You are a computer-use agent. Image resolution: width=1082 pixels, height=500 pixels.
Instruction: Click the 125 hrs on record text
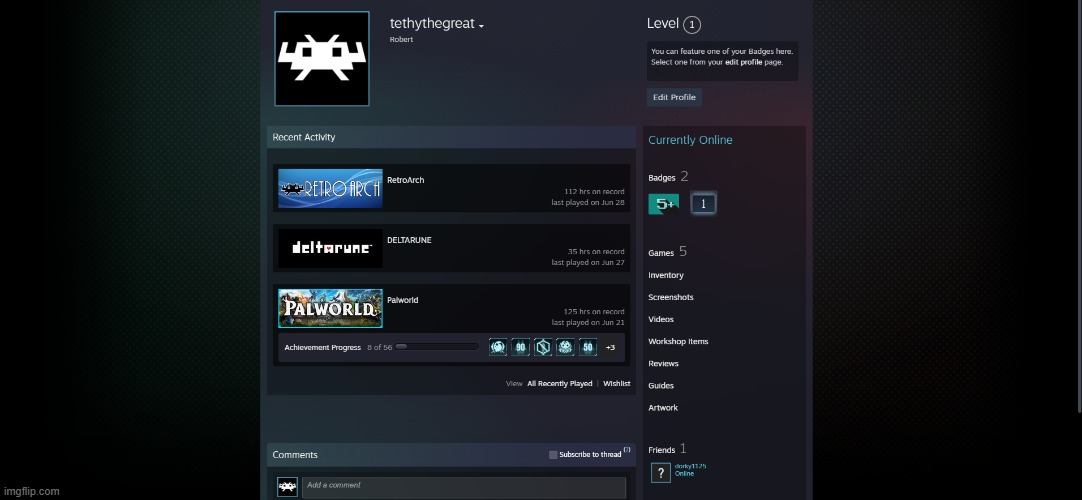pos(594,312)
